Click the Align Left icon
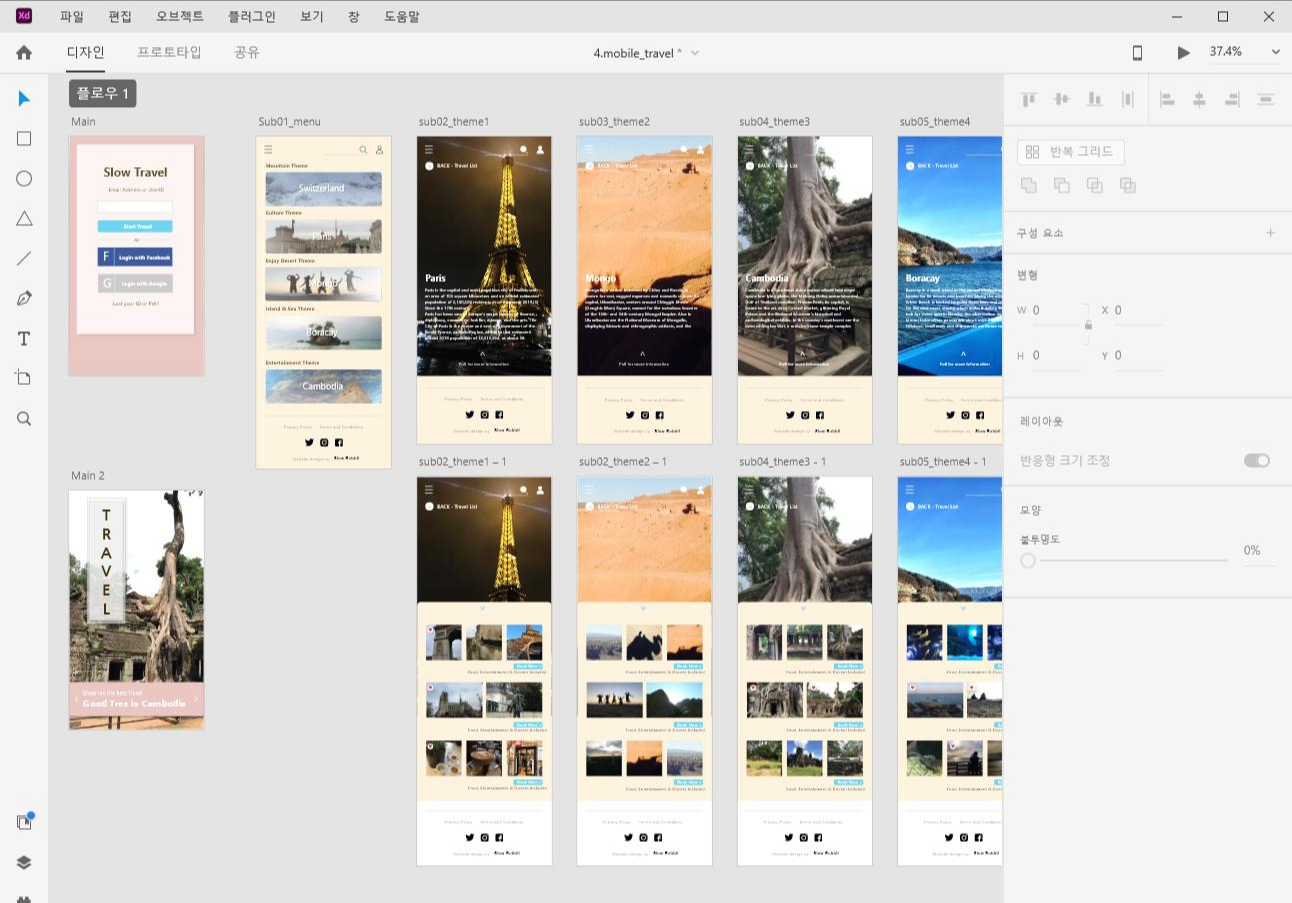The width and height of the screenshot is (1292, 903). [x=1166, y=99]
